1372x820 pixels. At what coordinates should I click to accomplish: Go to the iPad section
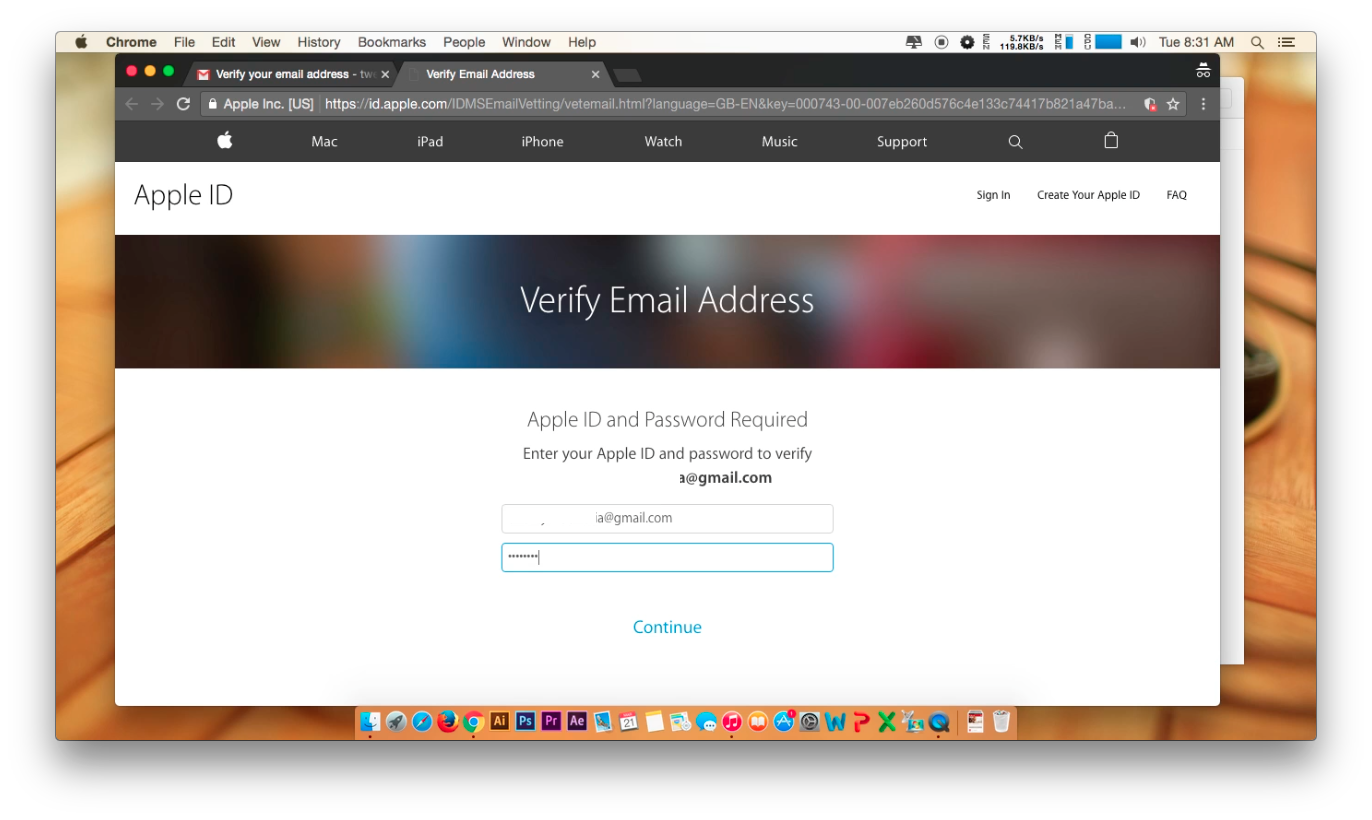430,142
